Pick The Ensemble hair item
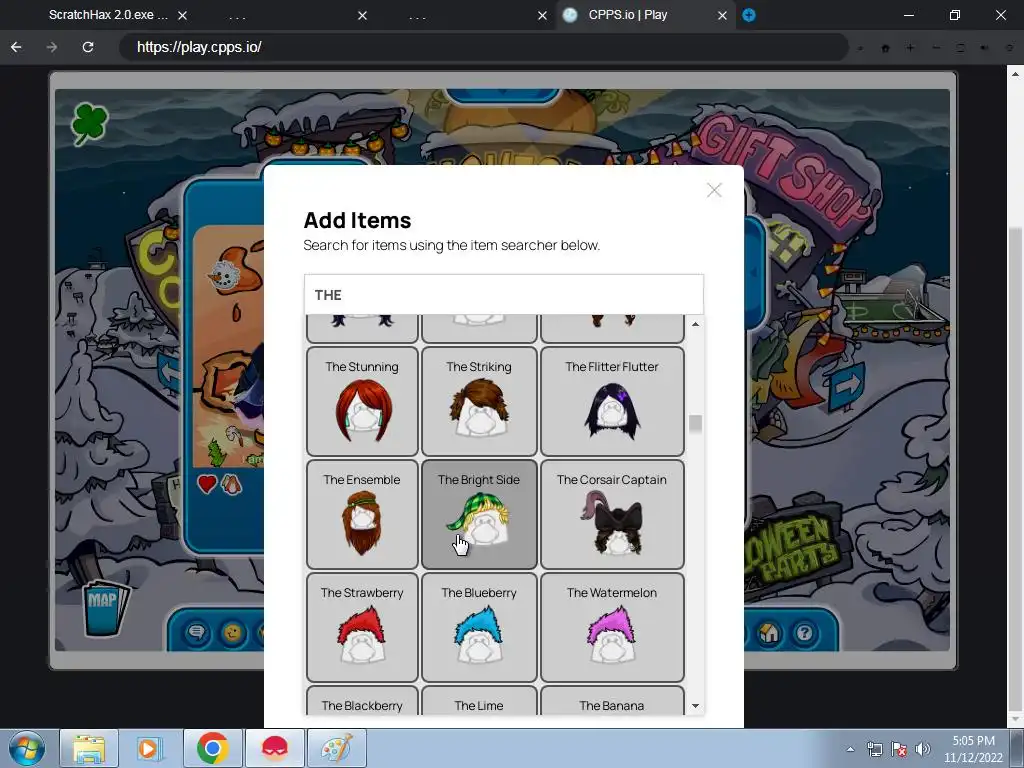 [x=362, y=514]
